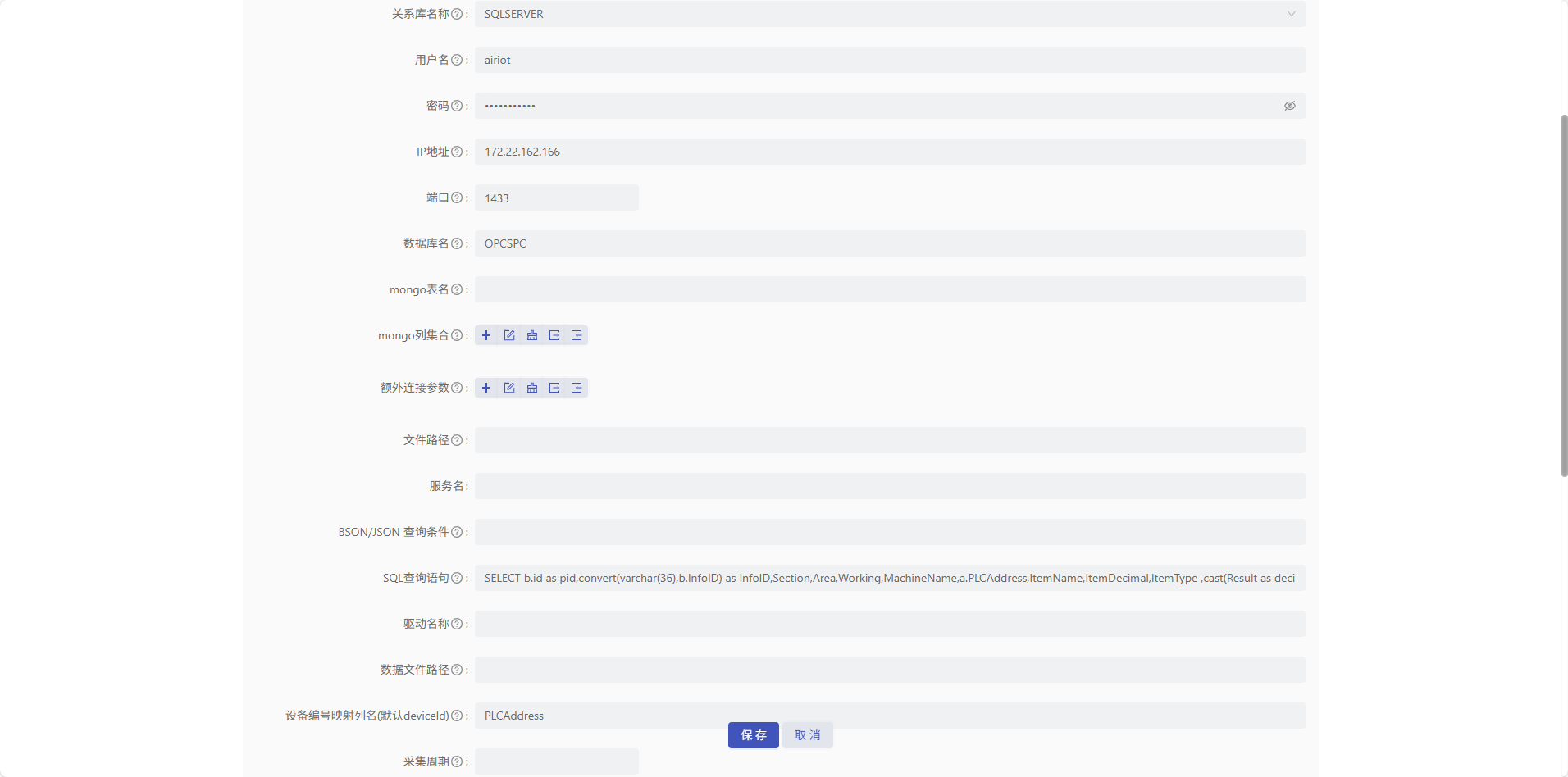Click the 取消 cancel button

[807, 735]
